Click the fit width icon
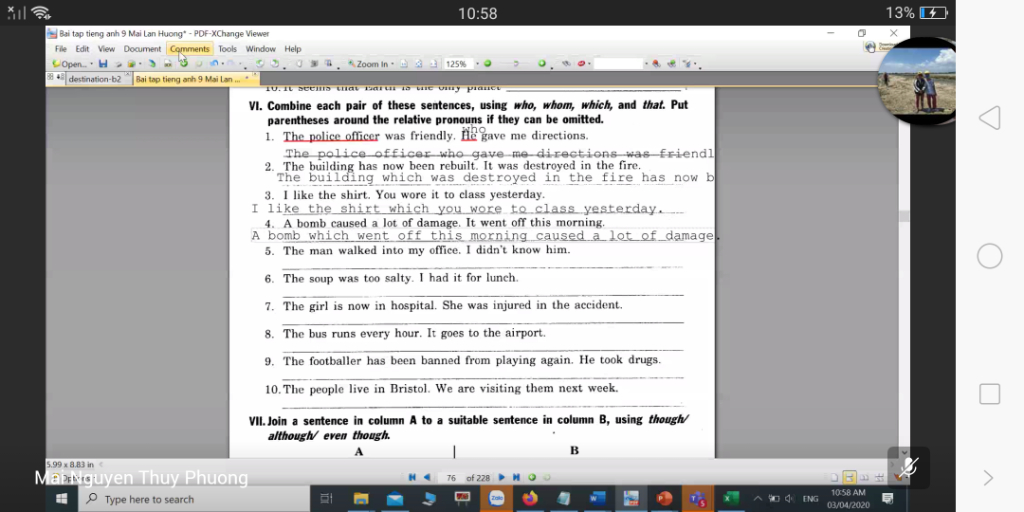 (434, 64)
